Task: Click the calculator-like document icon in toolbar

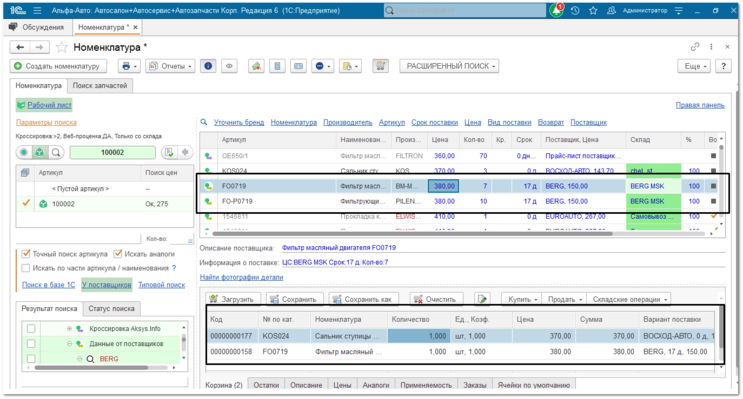Action: [x=277, y=66]
